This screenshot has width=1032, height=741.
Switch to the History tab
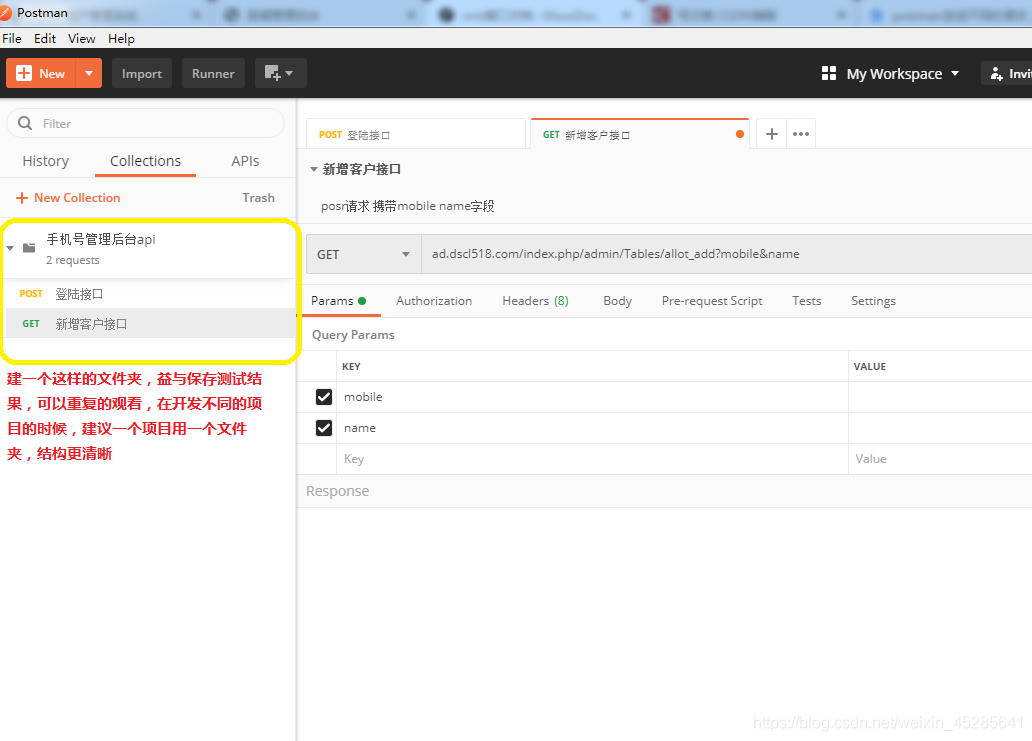tap(45, 161)
